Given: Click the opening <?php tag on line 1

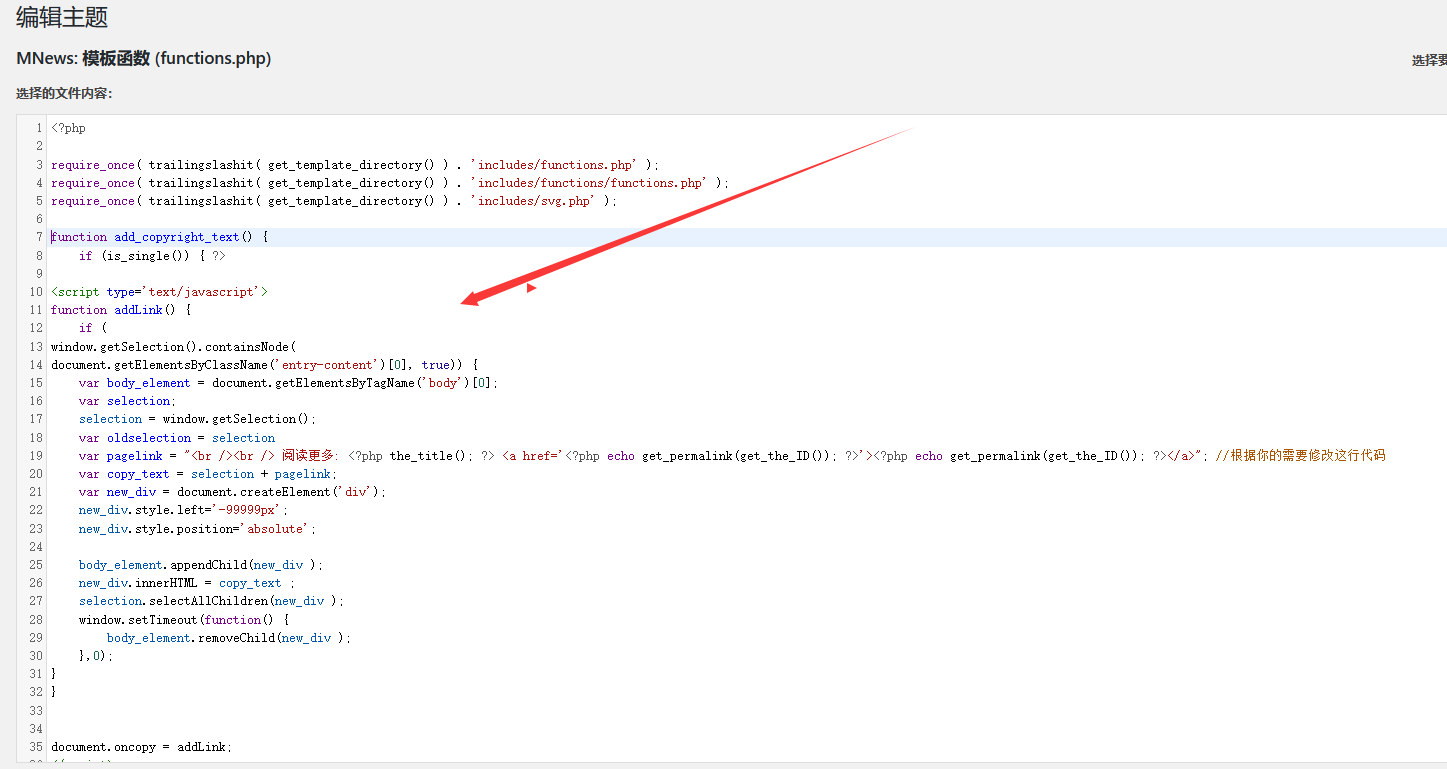Looking at the screenshot, I should [68, 128].
